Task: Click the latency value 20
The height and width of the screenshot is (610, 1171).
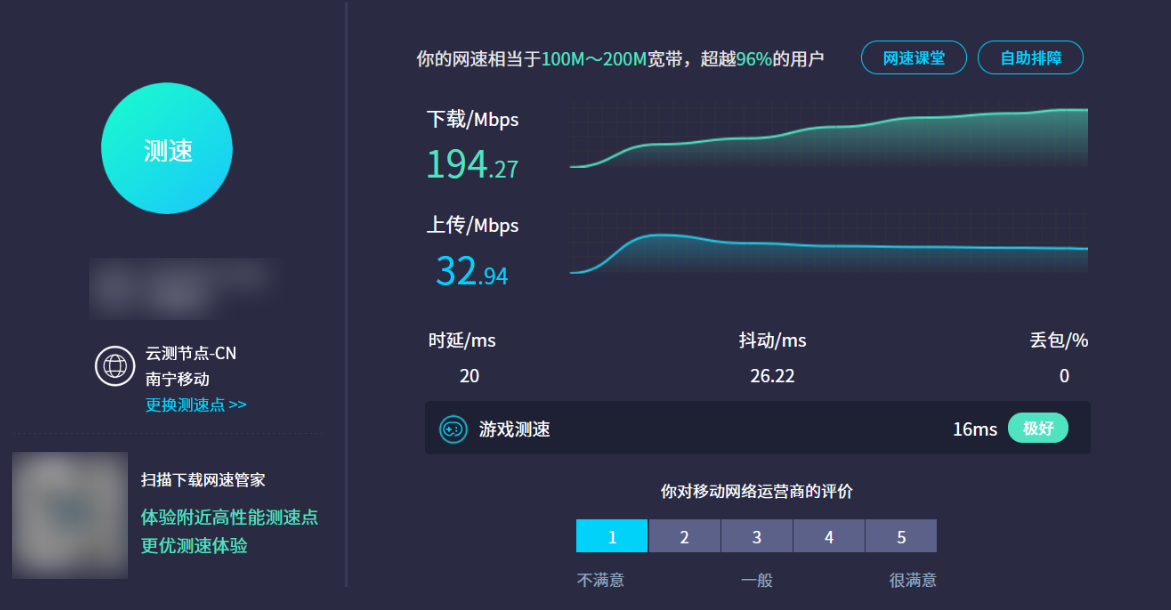Action: pos(469,376)
